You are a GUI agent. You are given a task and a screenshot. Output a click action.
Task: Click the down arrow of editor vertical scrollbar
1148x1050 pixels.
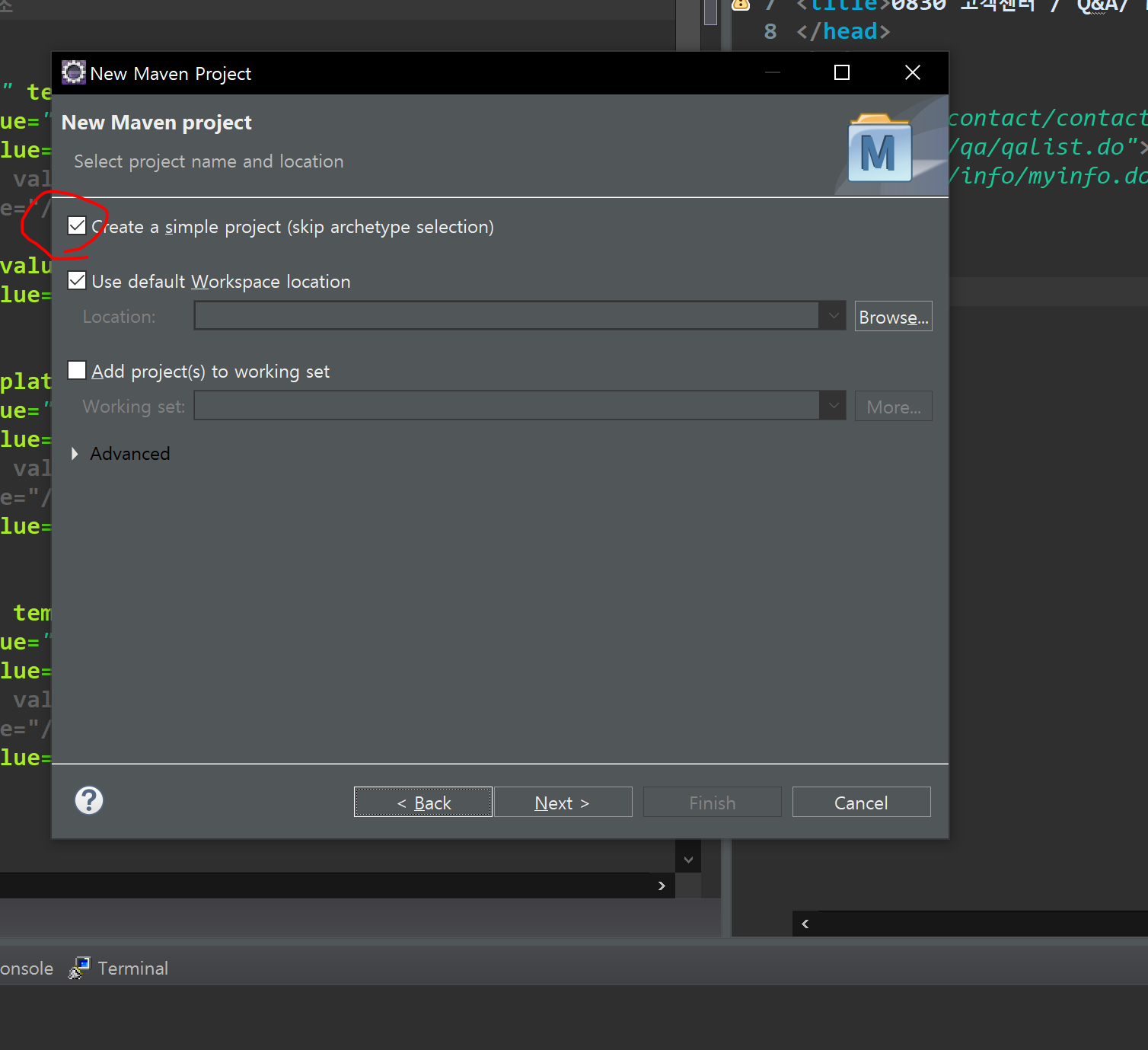688,860
